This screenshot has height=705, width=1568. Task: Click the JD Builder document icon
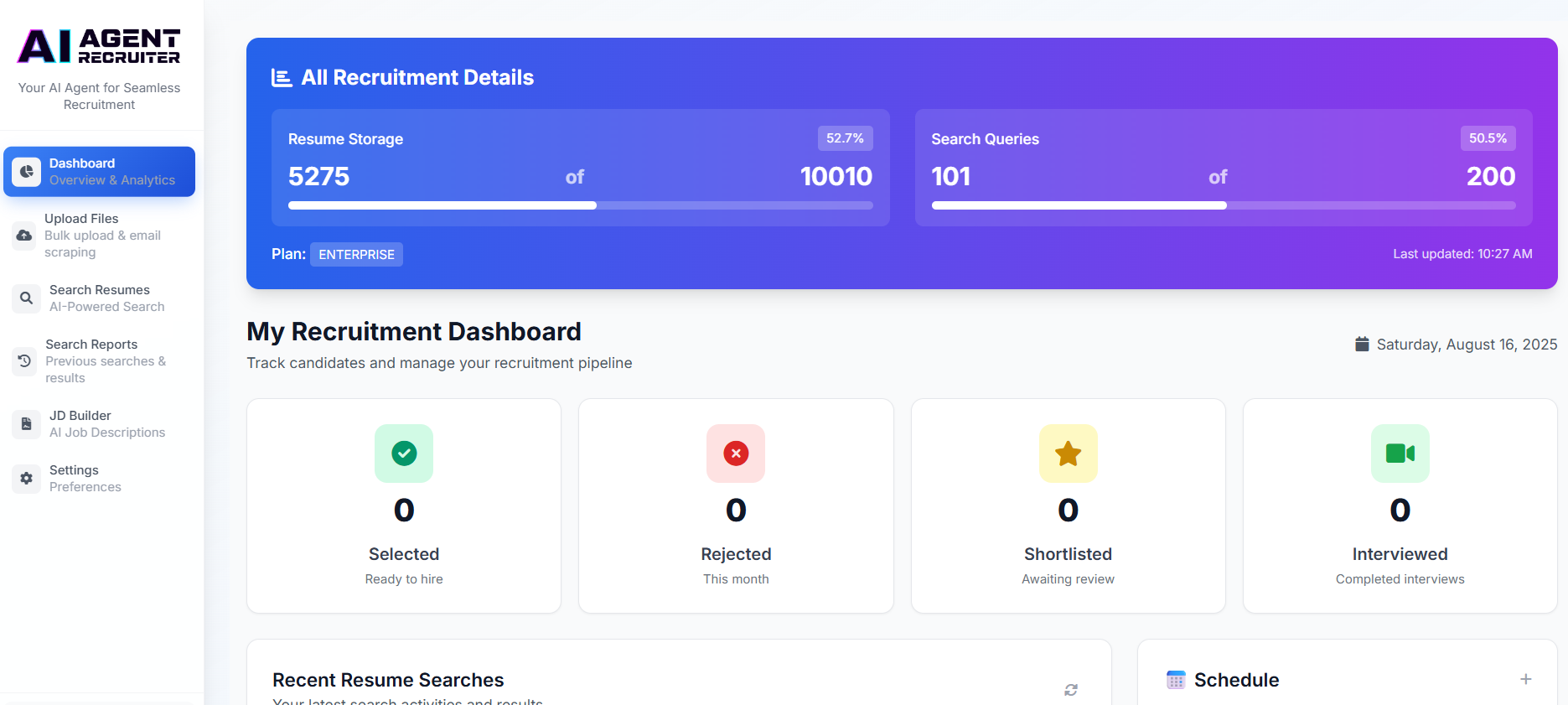26,424
